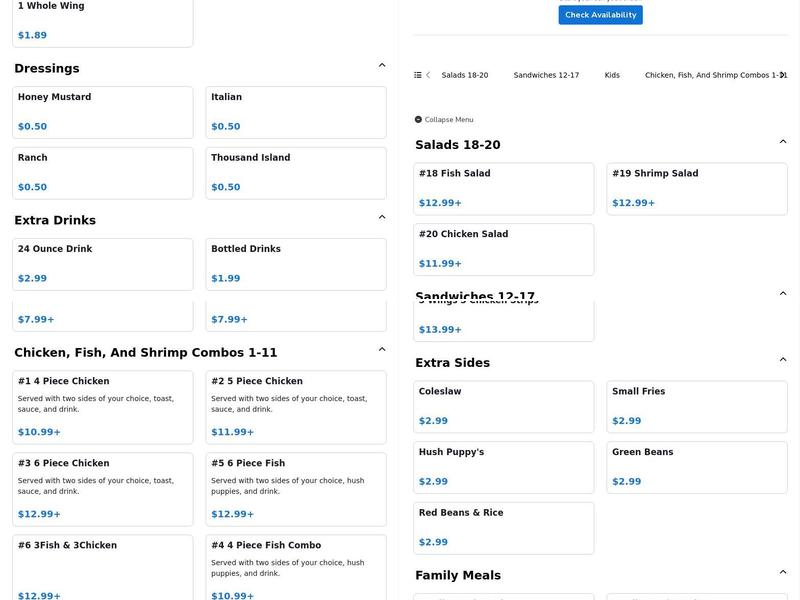Click the Collapse Menu minus icon

point(418,120)
